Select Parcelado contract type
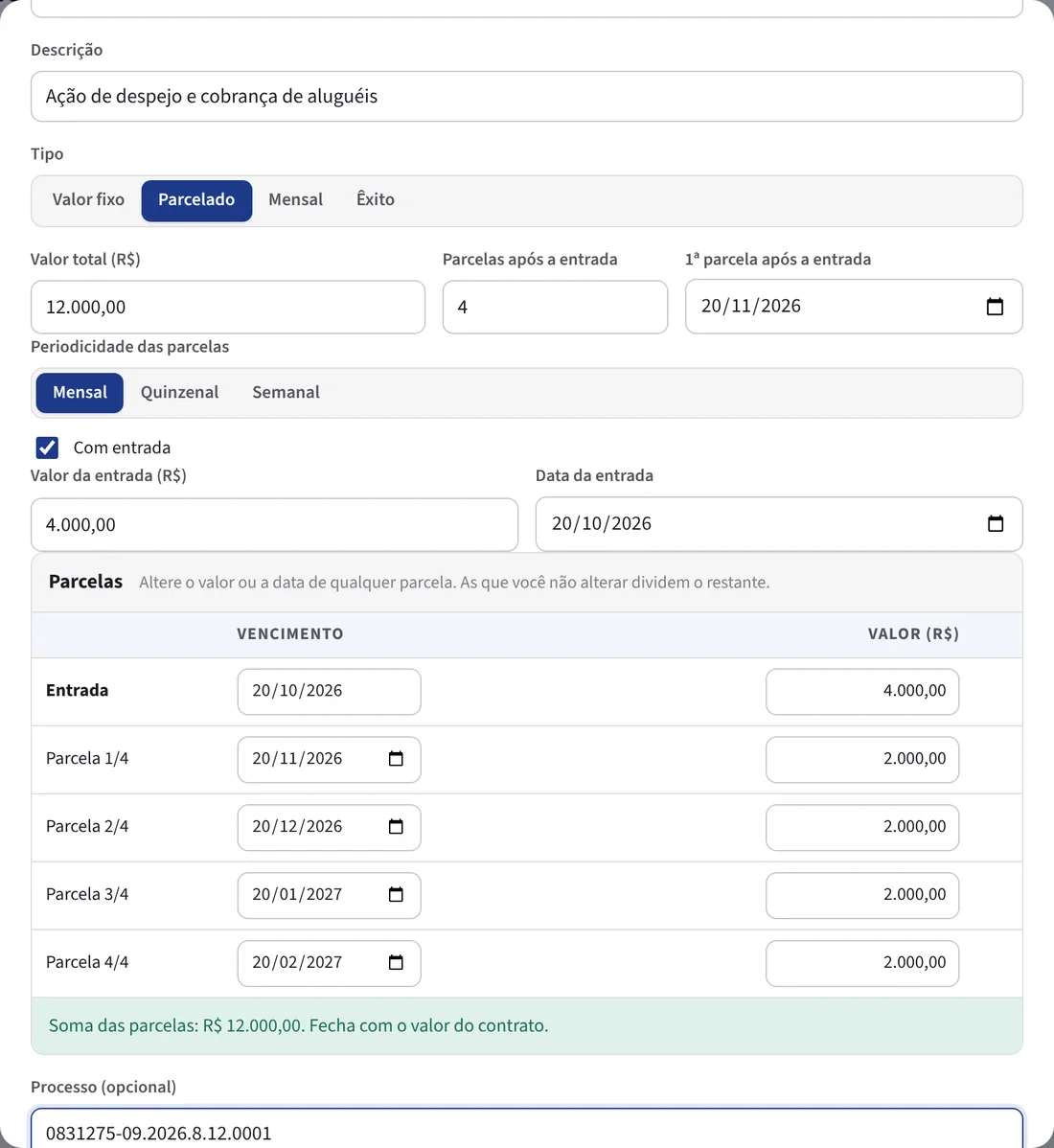 pos(196,200)
